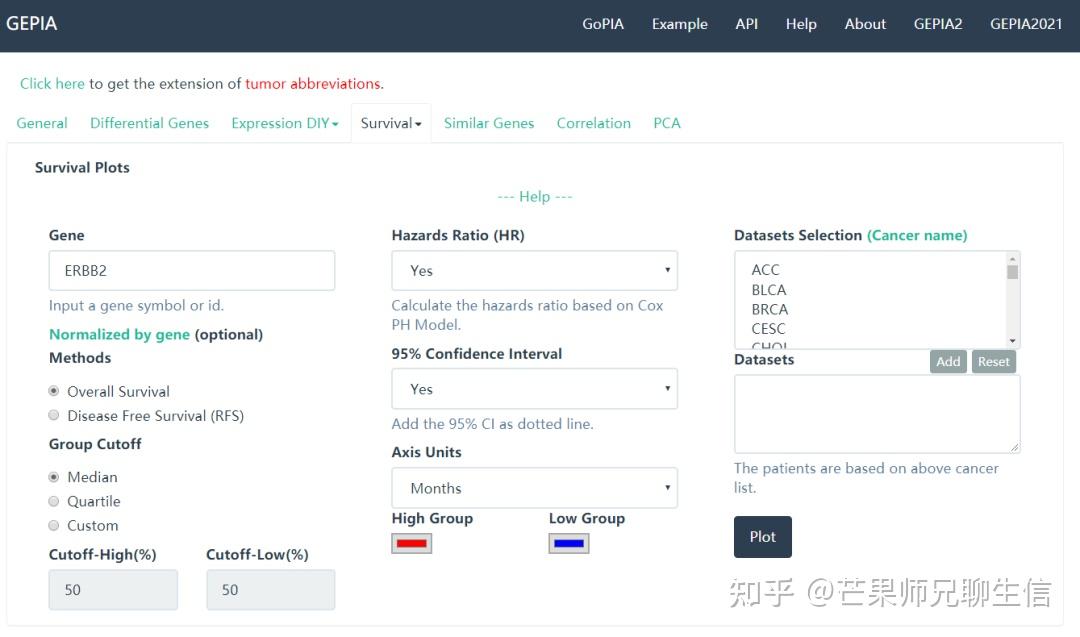This screenshot has width=1080, height=637.
Task: Select the Overall Survival radio button
Action: point(54,391)
